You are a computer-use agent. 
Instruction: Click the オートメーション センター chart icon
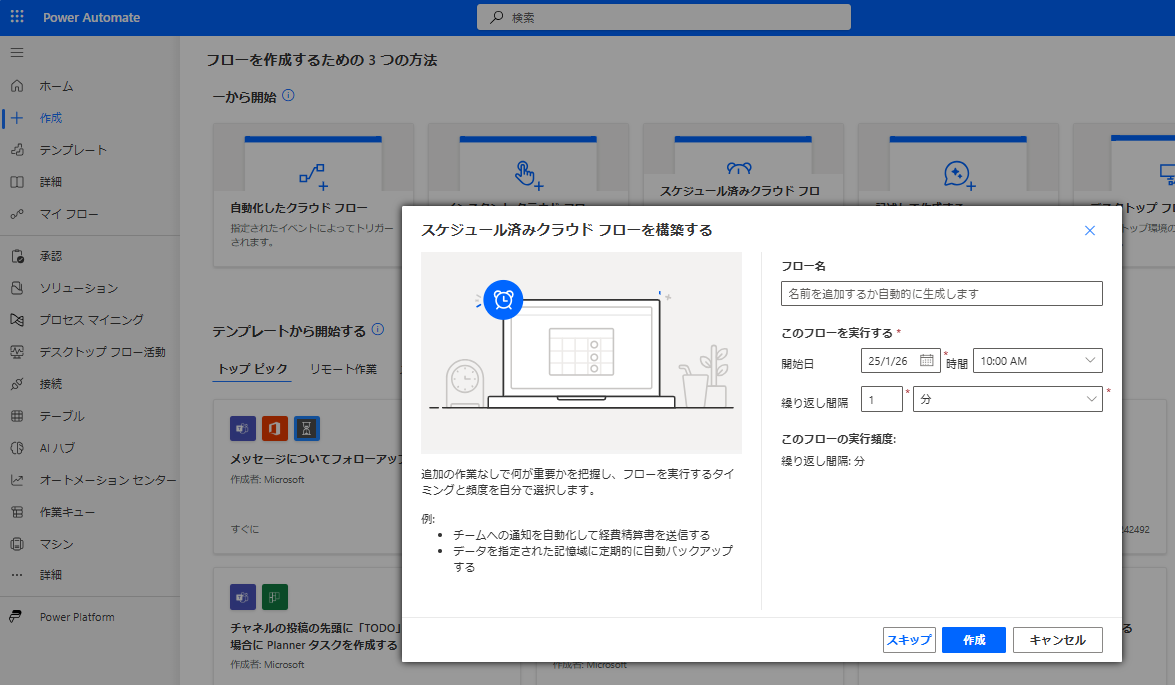click(17, 480)
